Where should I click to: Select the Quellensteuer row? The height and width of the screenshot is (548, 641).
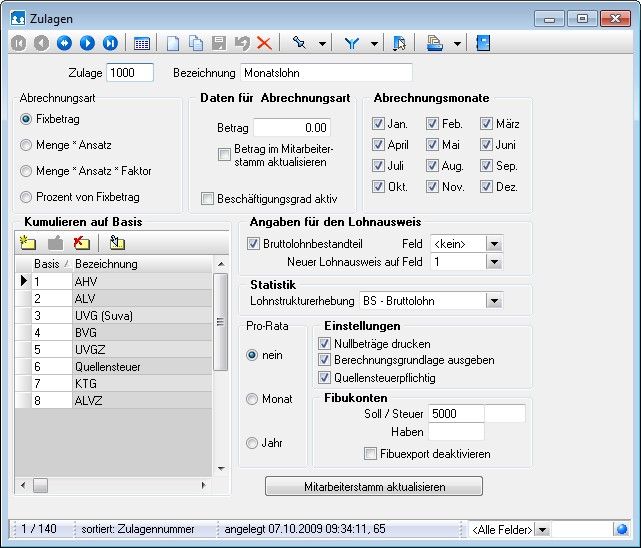click(x=114, y=367)
